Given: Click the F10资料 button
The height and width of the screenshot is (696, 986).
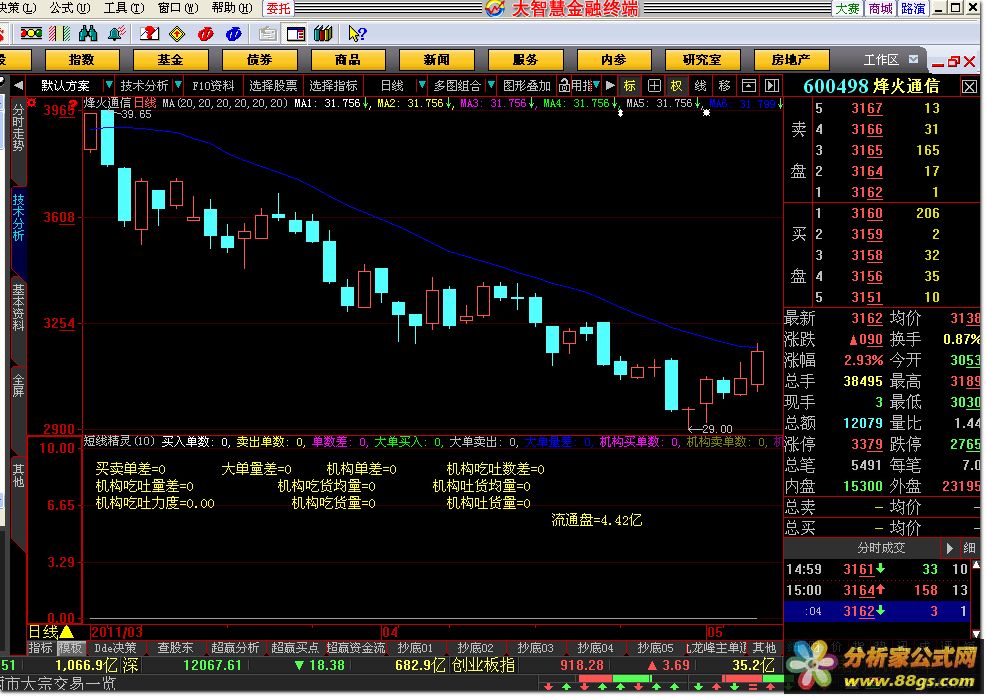Looking at the screenshot, I should coord(213,86).
